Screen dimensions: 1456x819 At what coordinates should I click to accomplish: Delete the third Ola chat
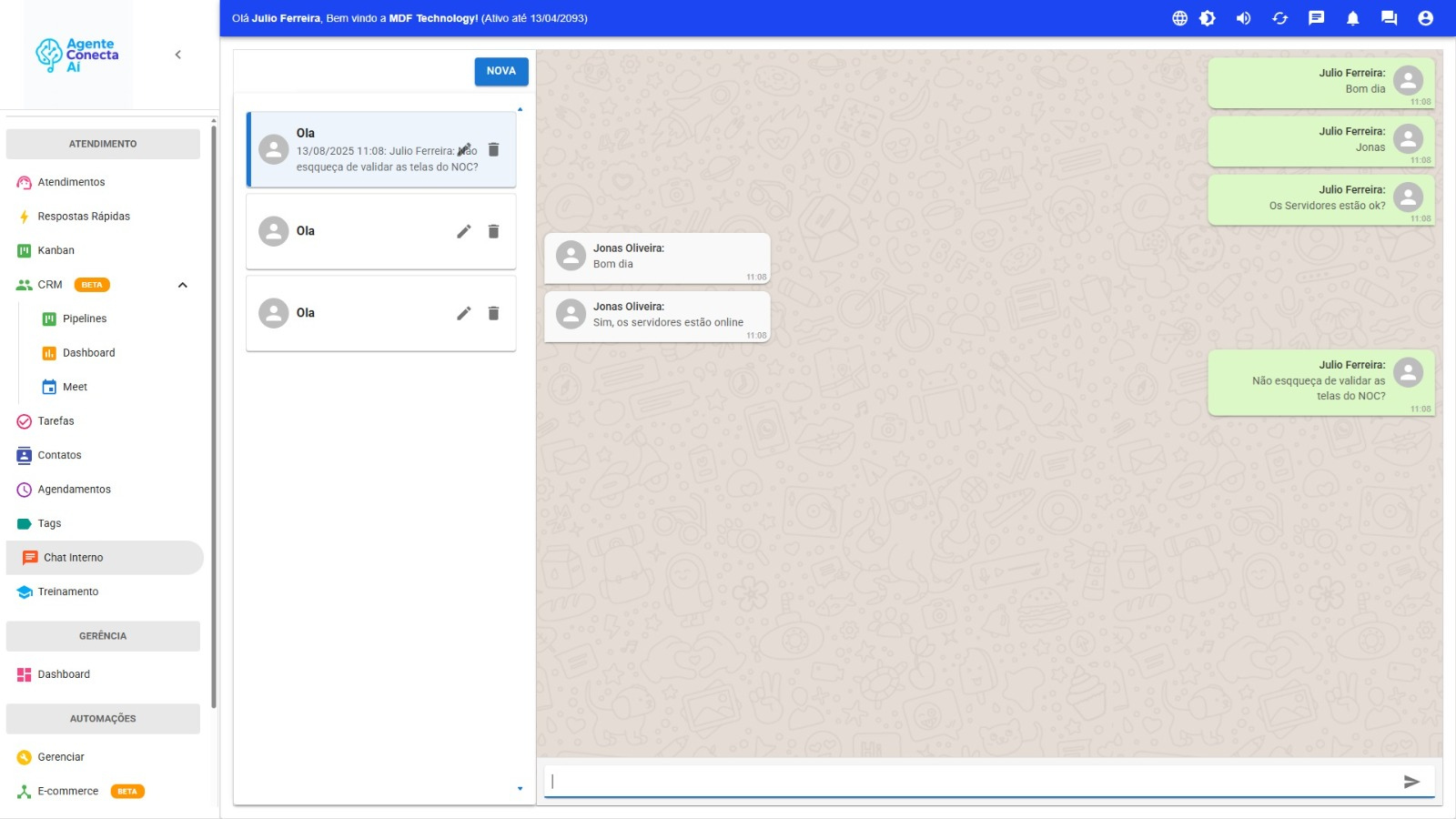[x=493, y=313]
